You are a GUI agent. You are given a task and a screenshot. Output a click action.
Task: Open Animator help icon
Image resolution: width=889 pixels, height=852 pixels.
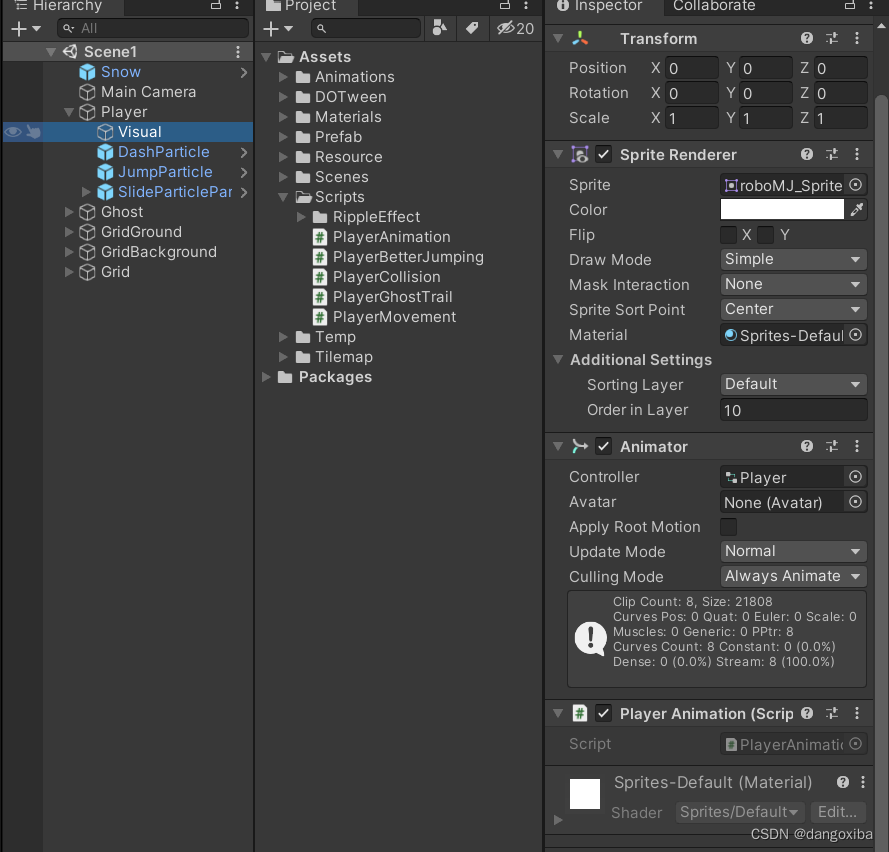(x=807, y=446)
